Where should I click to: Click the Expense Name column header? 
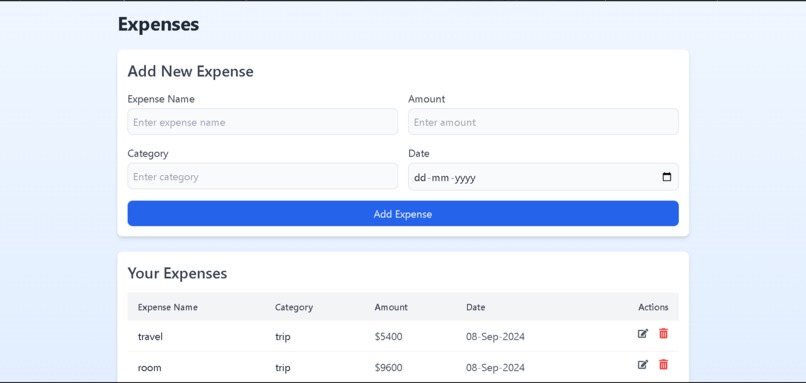tap(168, 307)
